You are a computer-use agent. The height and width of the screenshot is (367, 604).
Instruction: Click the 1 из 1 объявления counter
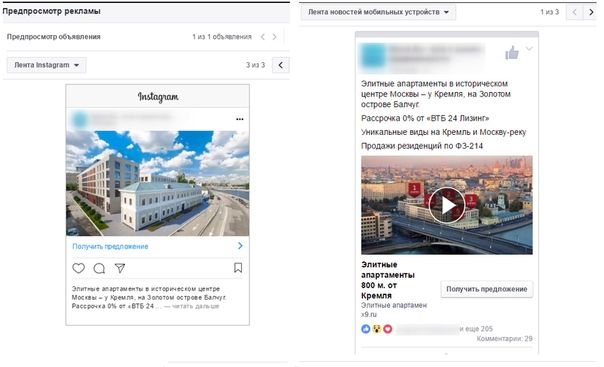(x=222, y=37)
